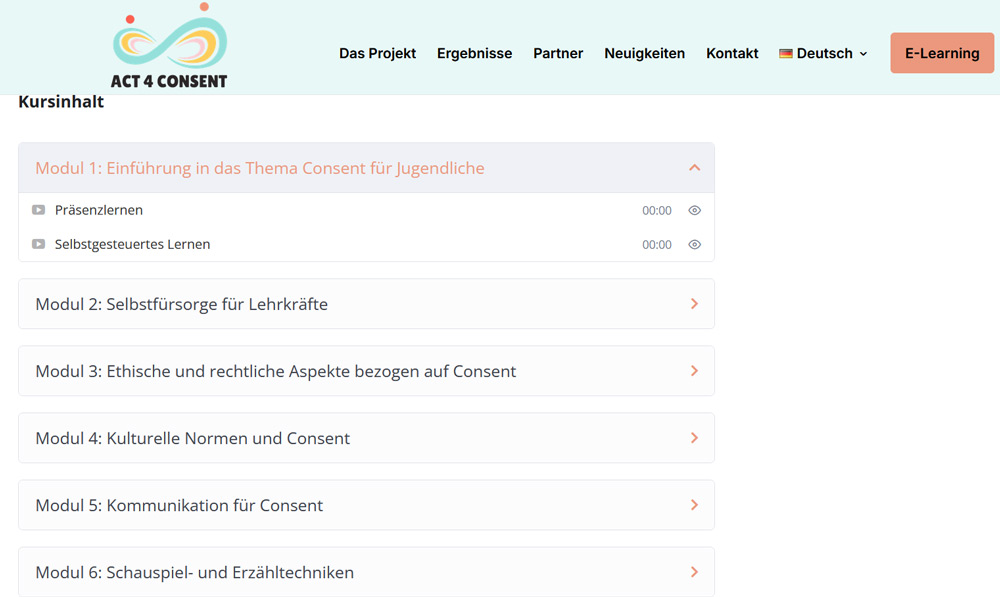Open the Selbstgesteuertes Lernen lesson link
The image size is (1000, 597).
[x=132, y=244]
